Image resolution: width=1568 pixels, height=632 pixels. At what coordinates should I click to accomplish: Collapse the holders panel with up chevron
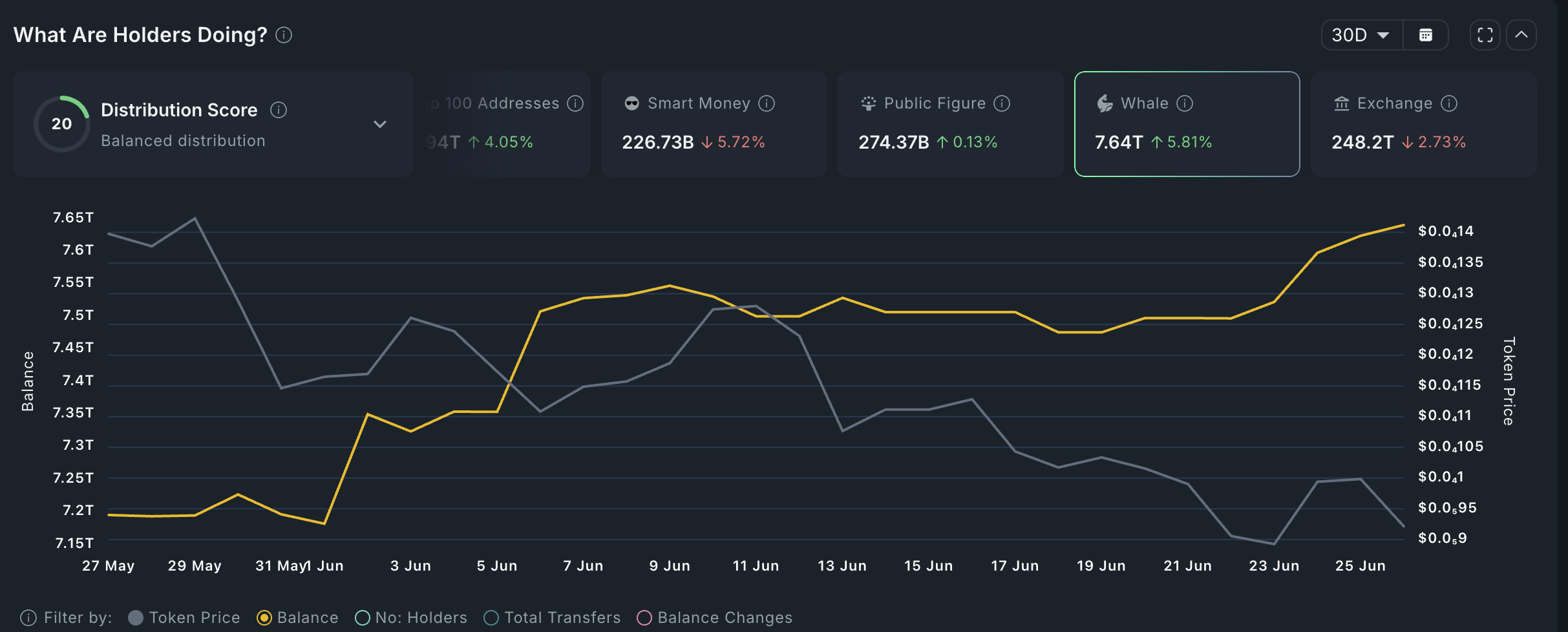pyautogui.click(x=1521, y=35)
